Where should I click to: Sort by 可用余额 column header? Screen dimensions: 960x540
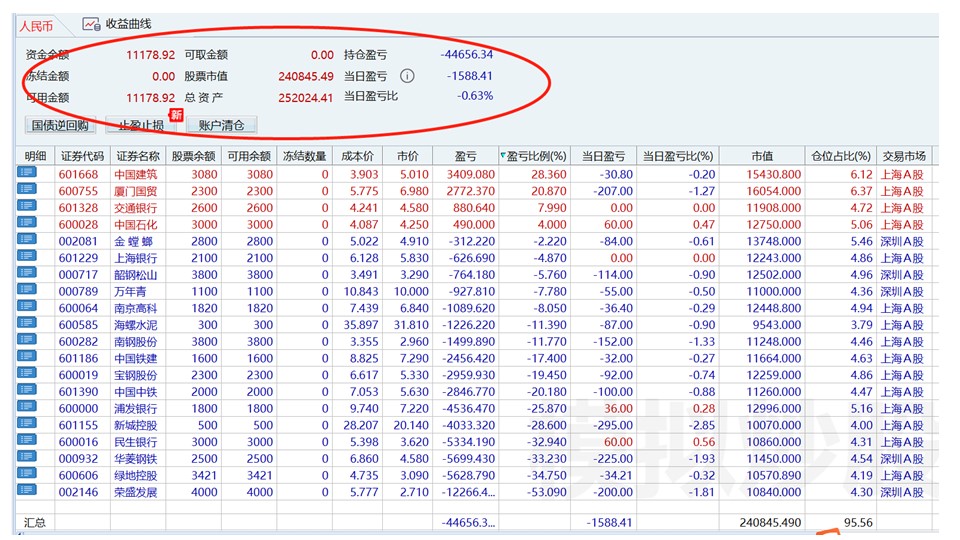249,156
